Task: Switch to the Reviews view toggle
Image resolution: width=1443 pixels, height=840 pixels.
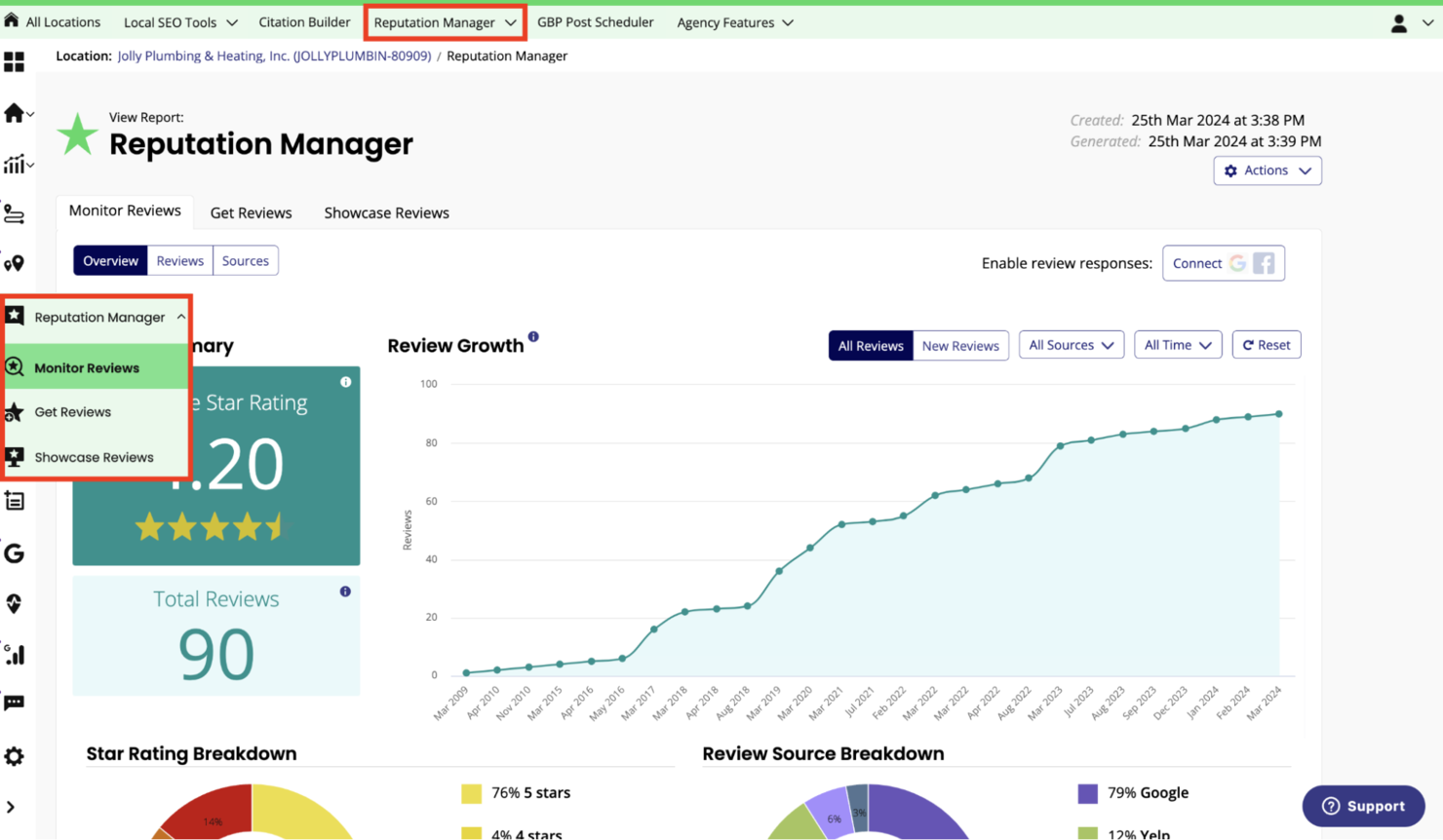Action: 180,261
